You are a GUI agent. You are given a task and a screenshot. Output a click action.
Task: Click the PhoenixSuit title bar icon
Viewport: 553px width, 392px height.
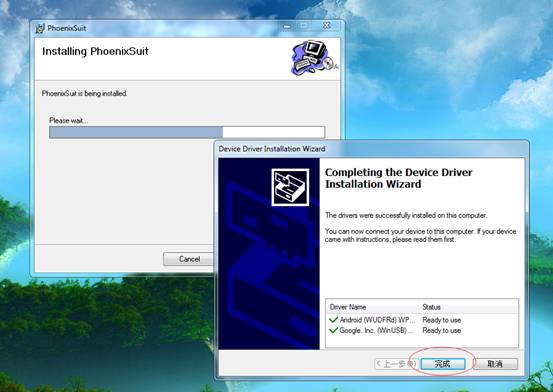pos(40,28)
